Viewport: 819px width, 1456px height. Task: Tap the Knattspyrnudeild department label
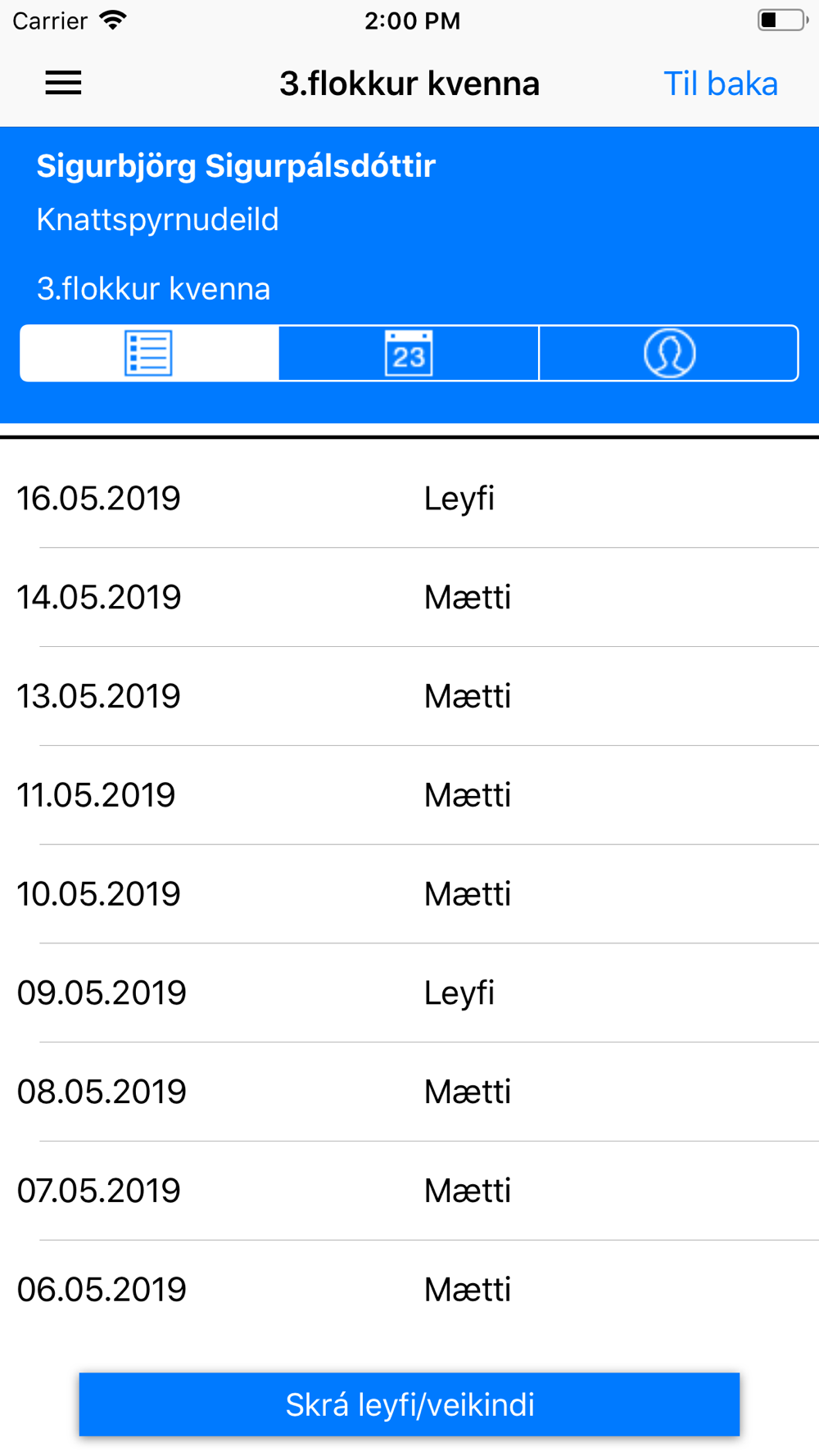tap(157, 219)
